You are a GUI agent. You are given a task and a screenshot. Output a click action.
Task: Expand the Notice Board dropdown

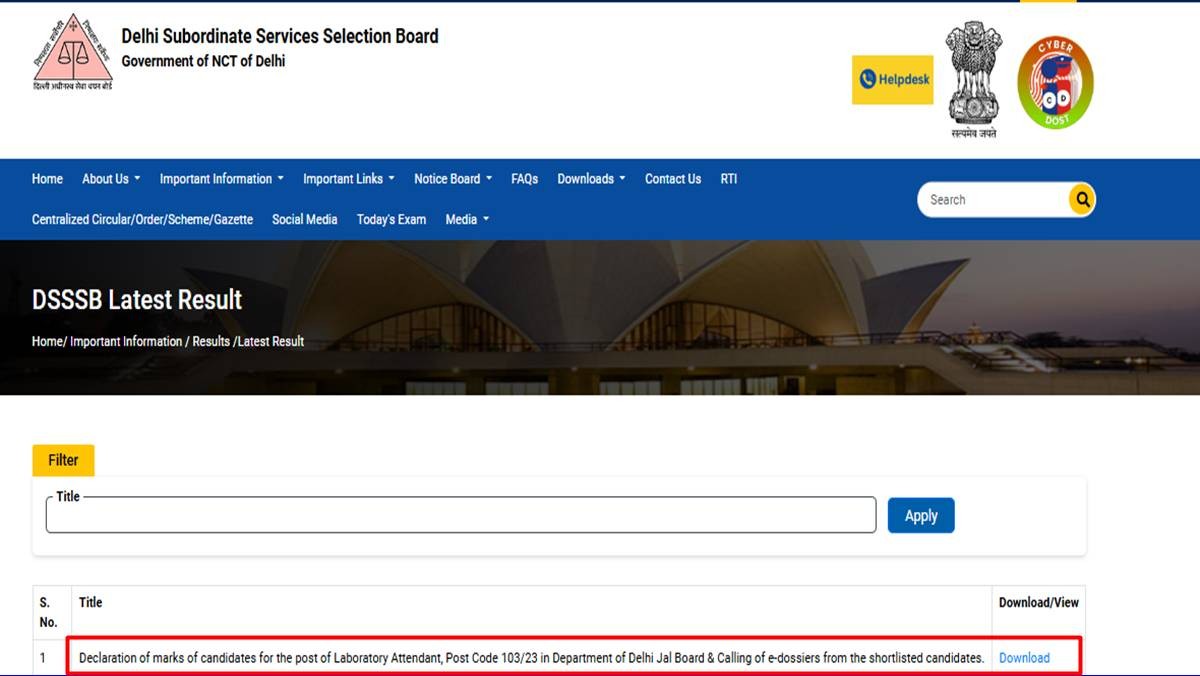coord(453,179)
